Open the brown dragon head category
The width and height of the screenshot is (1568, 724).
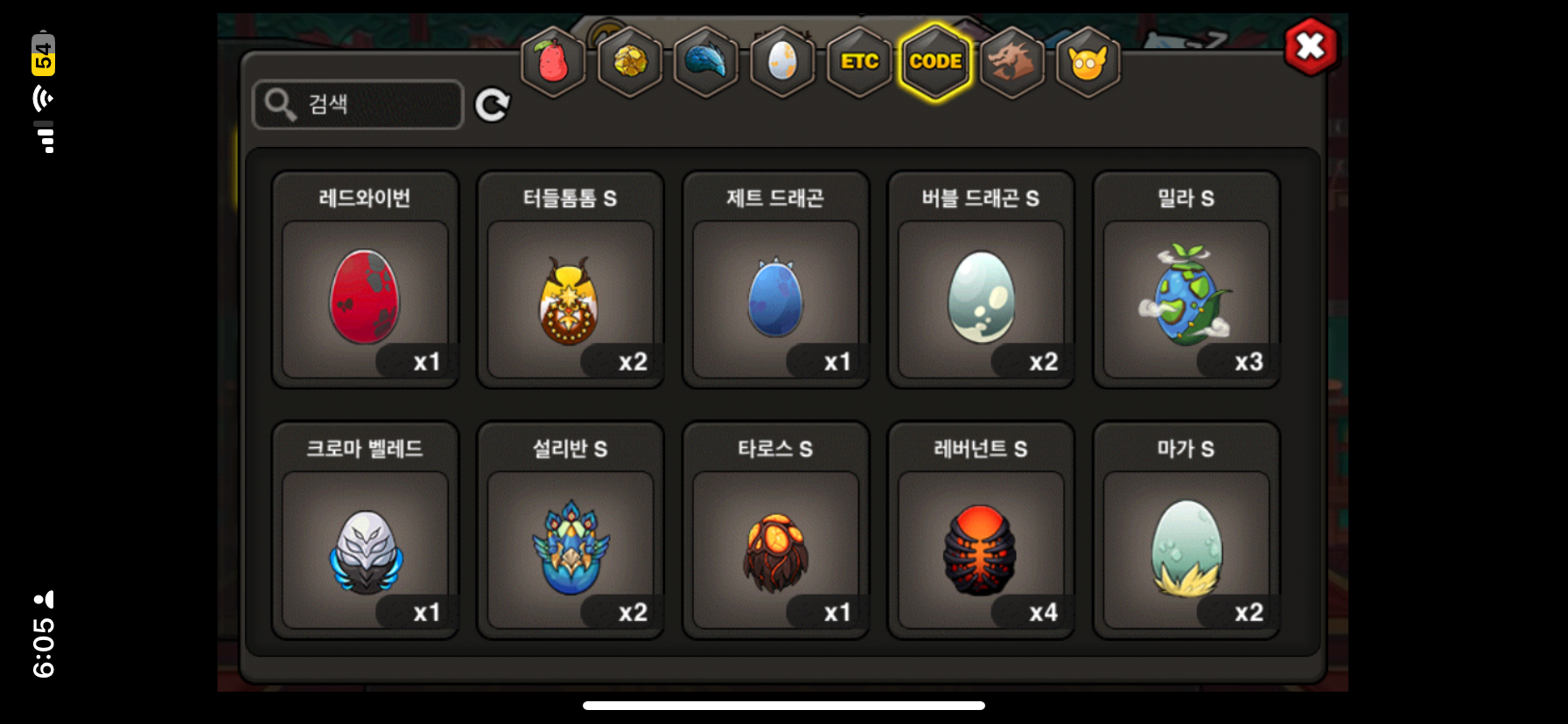1011,62
